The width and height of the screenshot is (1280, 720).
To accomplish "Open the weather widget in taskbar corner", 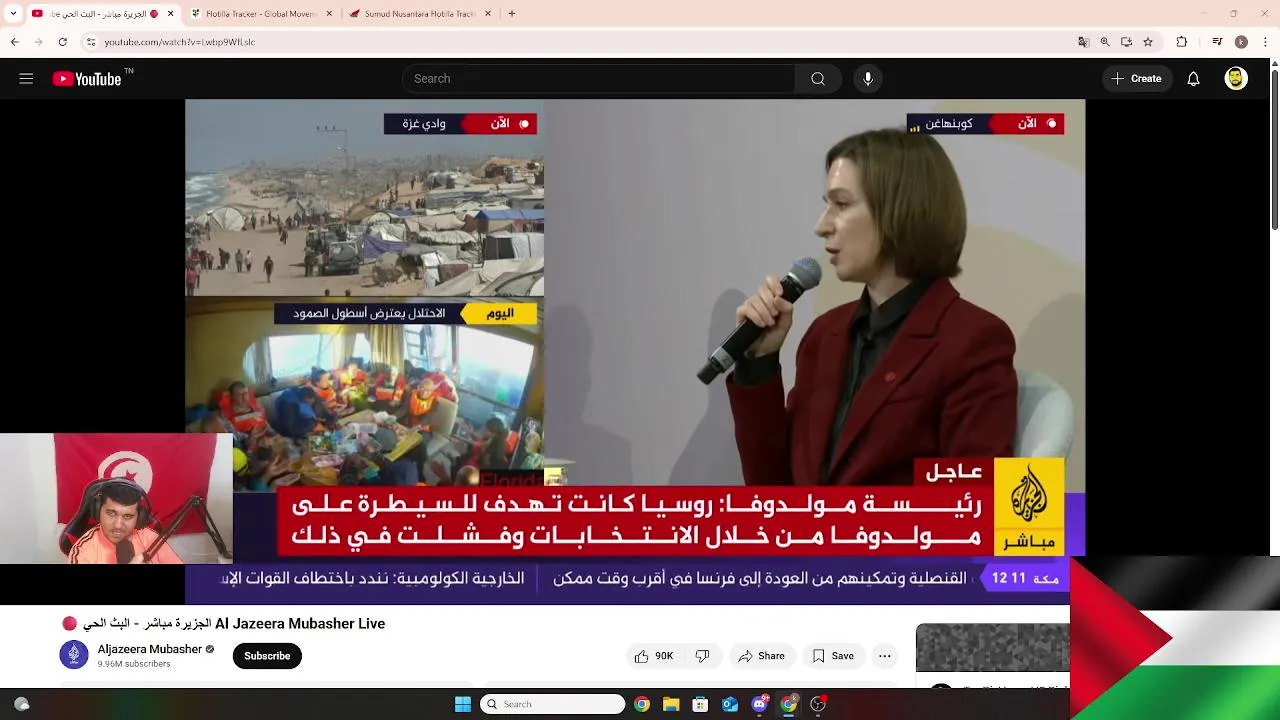I will click(x=22, y=704).
